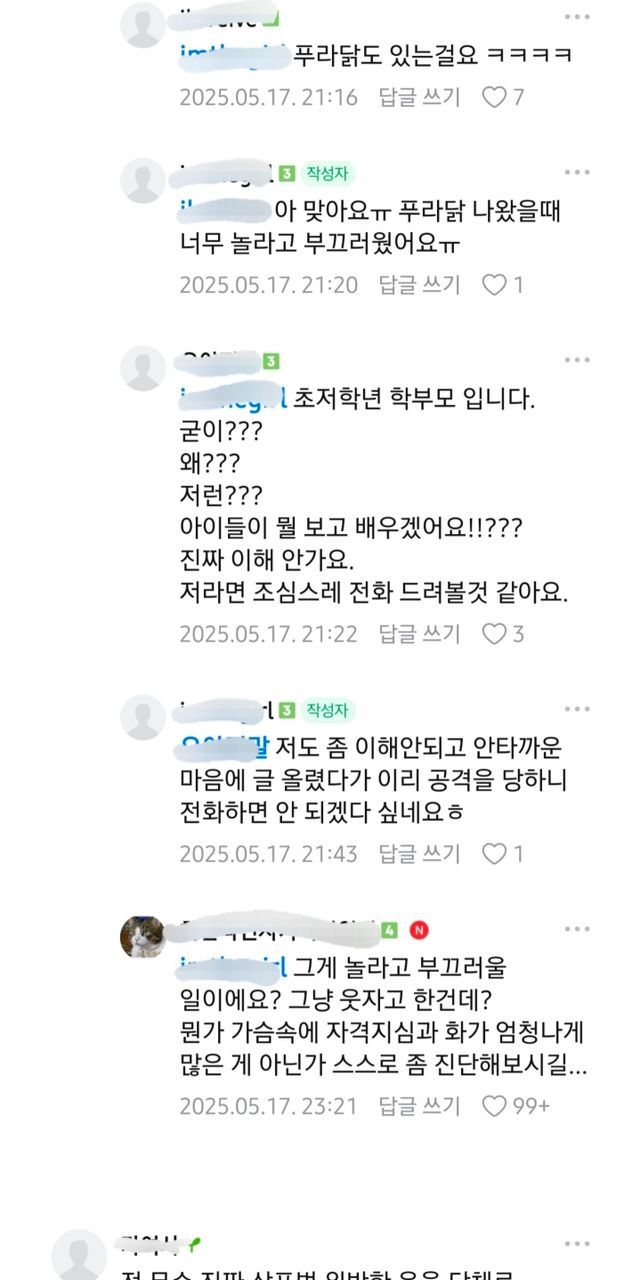Open more options for the 23:21 comment

pyautogui.click(x=577, y=929)
